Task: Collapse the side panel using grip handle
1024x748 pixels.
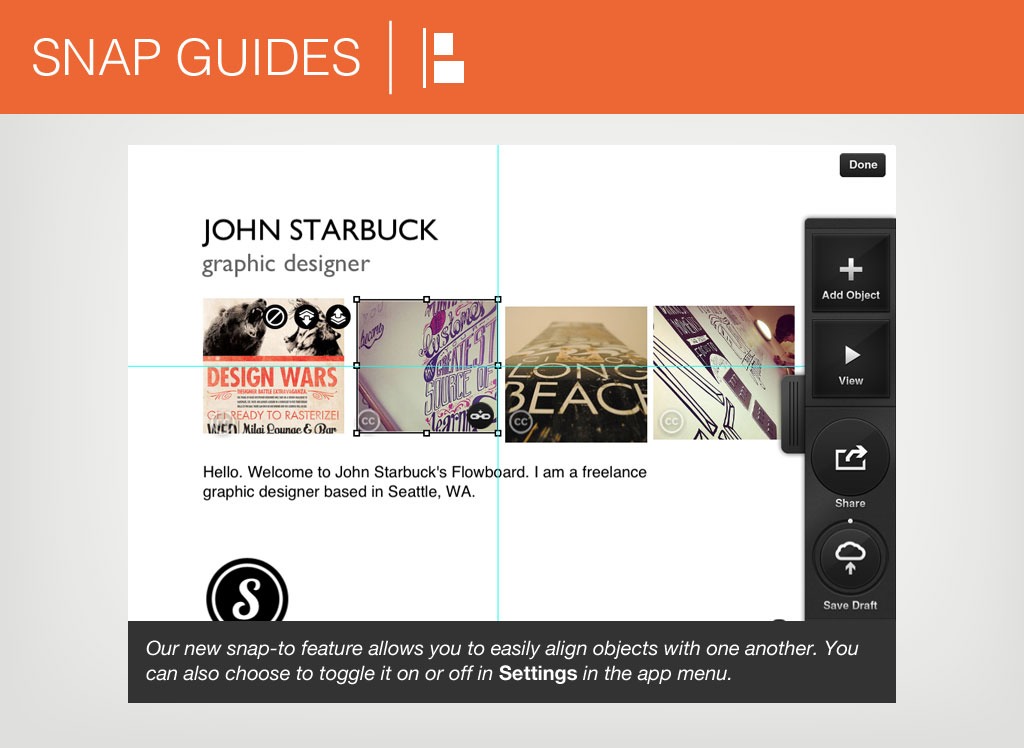Action: pyautogui.click(x=792, y=414)
